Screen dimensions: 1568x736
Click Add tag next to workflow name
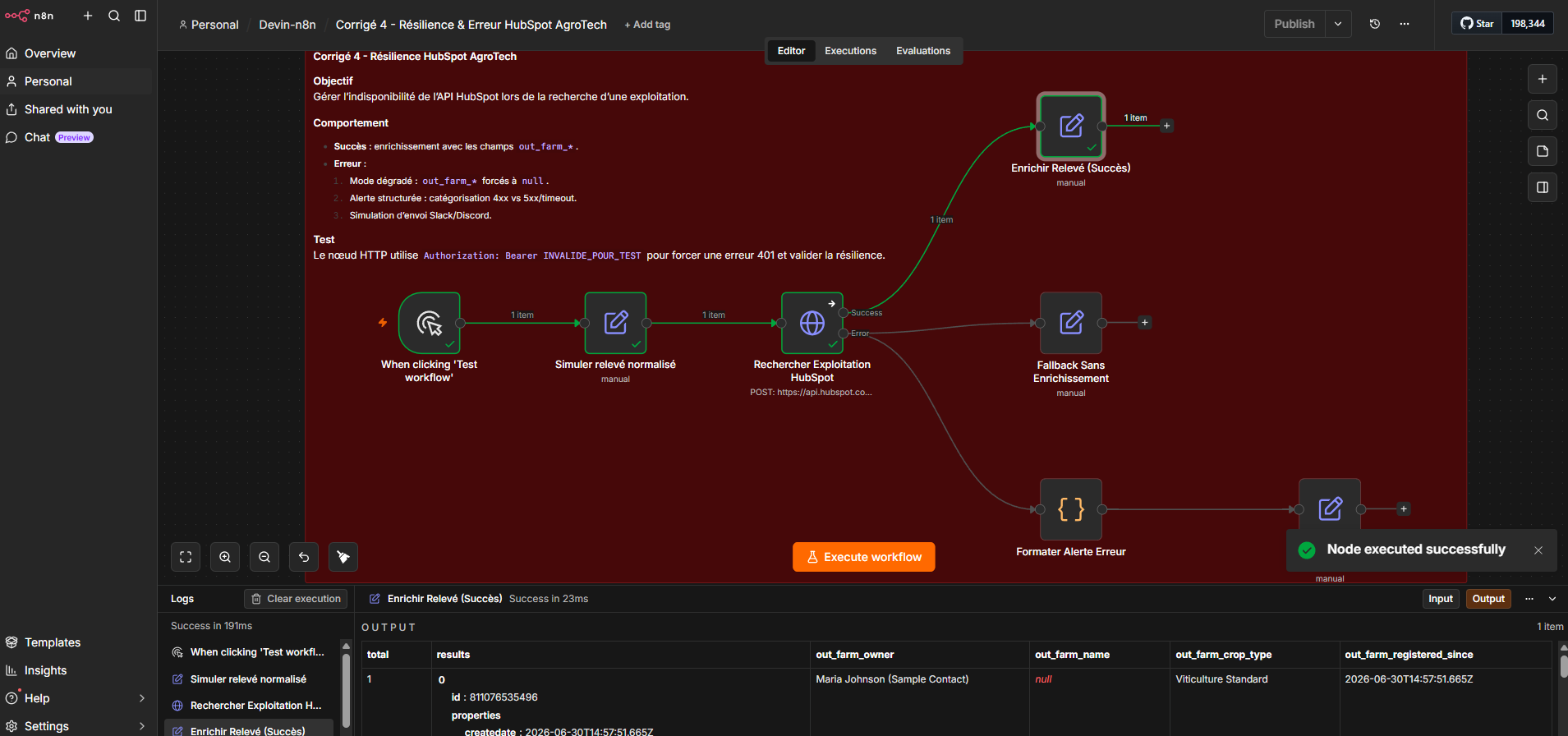point(647,25)
